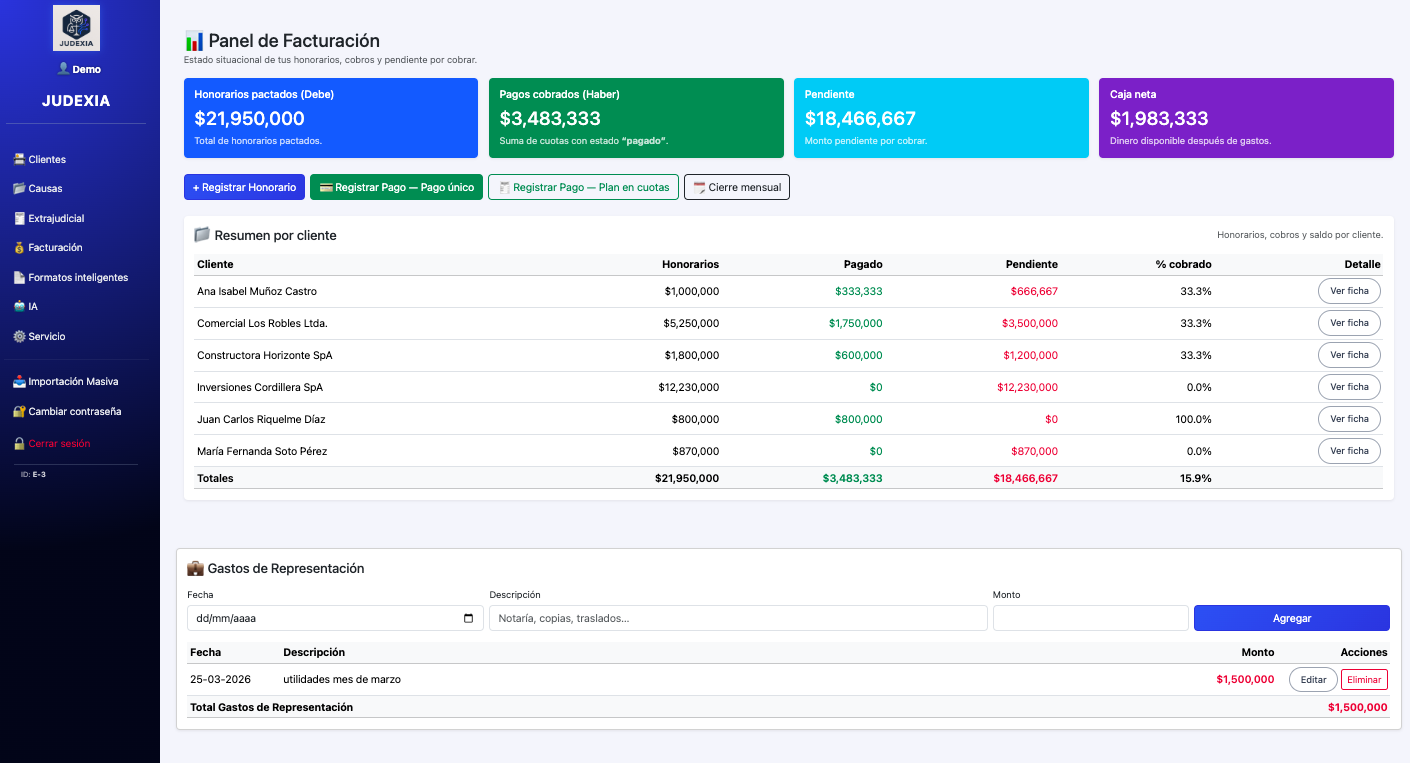The height and width of the screenshot is (763, 1410).
Task: Open Formatos inteligentes document icon
Action: (x=19, y=278)
